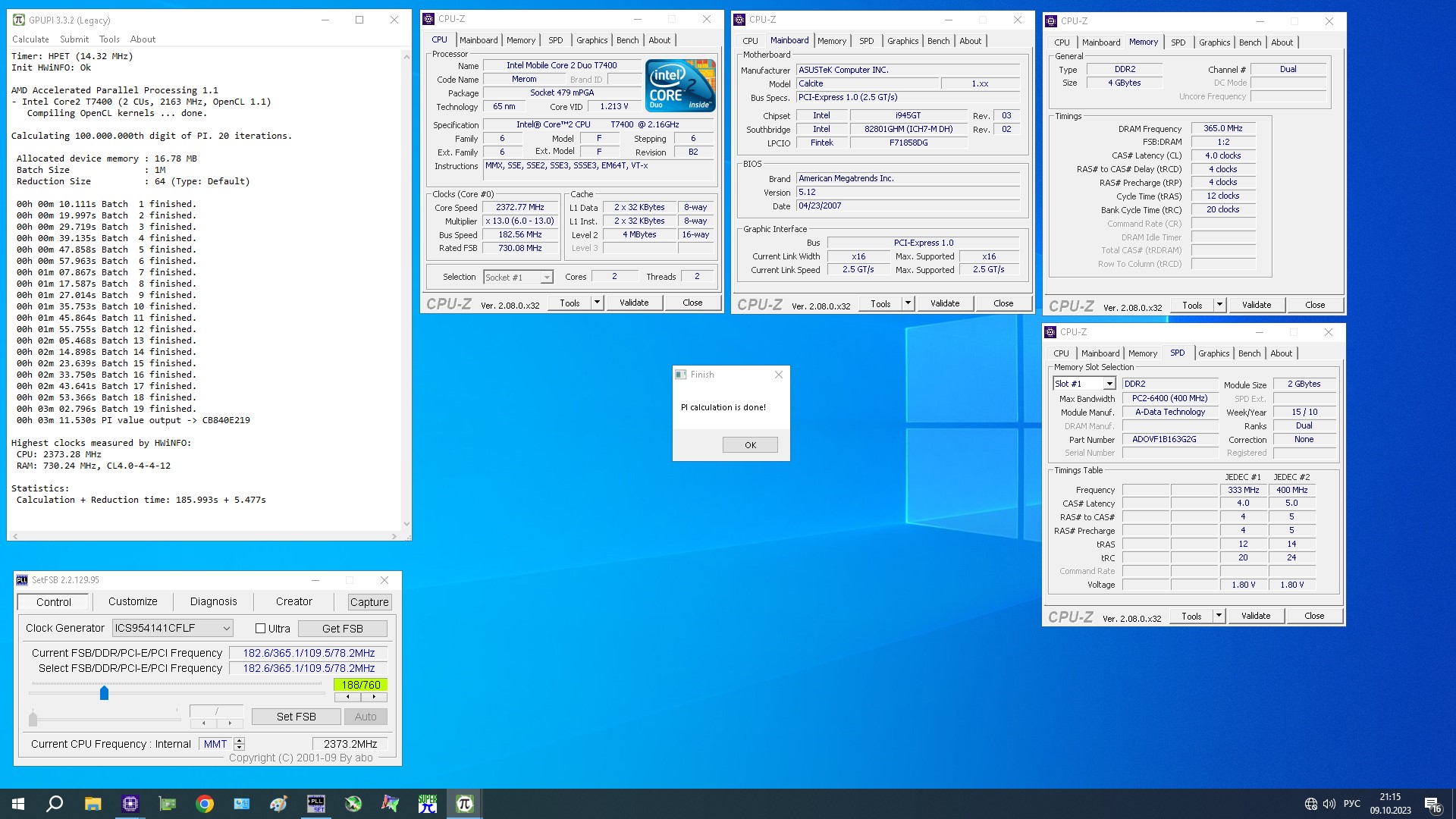Open the Paint palette taskbar icon
Image resolution: width=1456 pixels, height=819 pixels.
coord(278,804)
